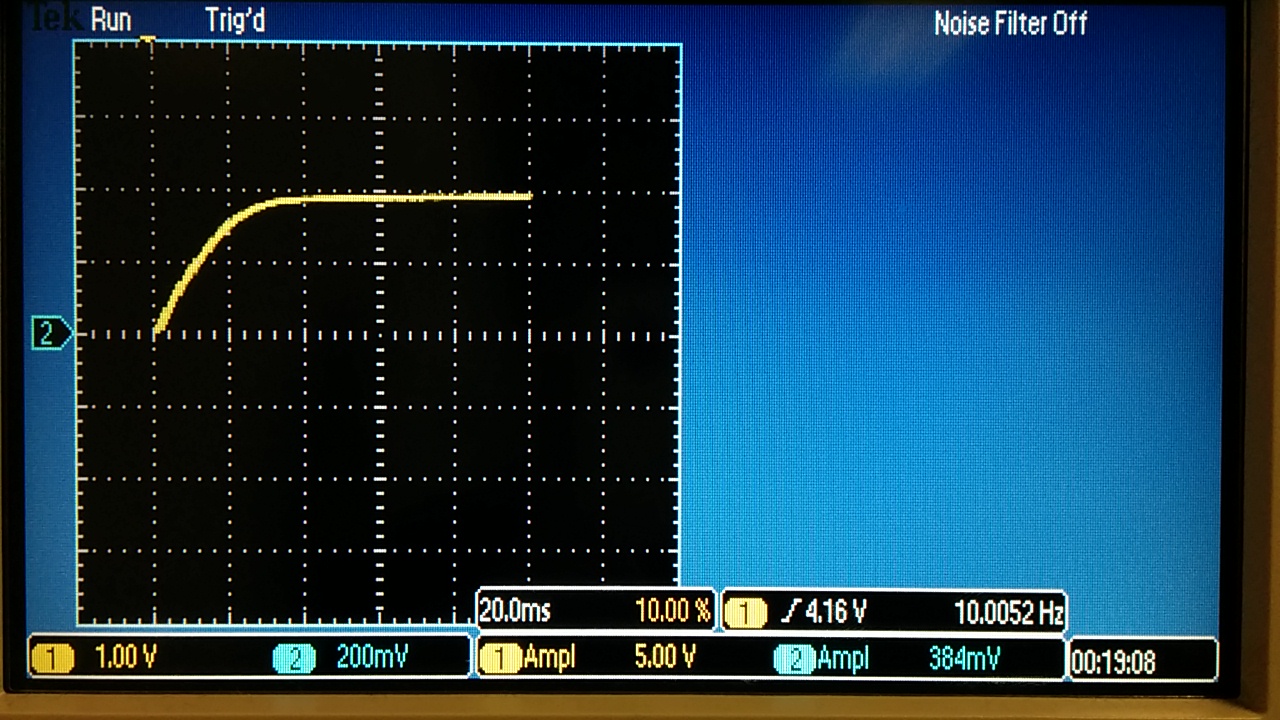Click the 384mV amplitude measurement
1280x720 pixels.
964,659
